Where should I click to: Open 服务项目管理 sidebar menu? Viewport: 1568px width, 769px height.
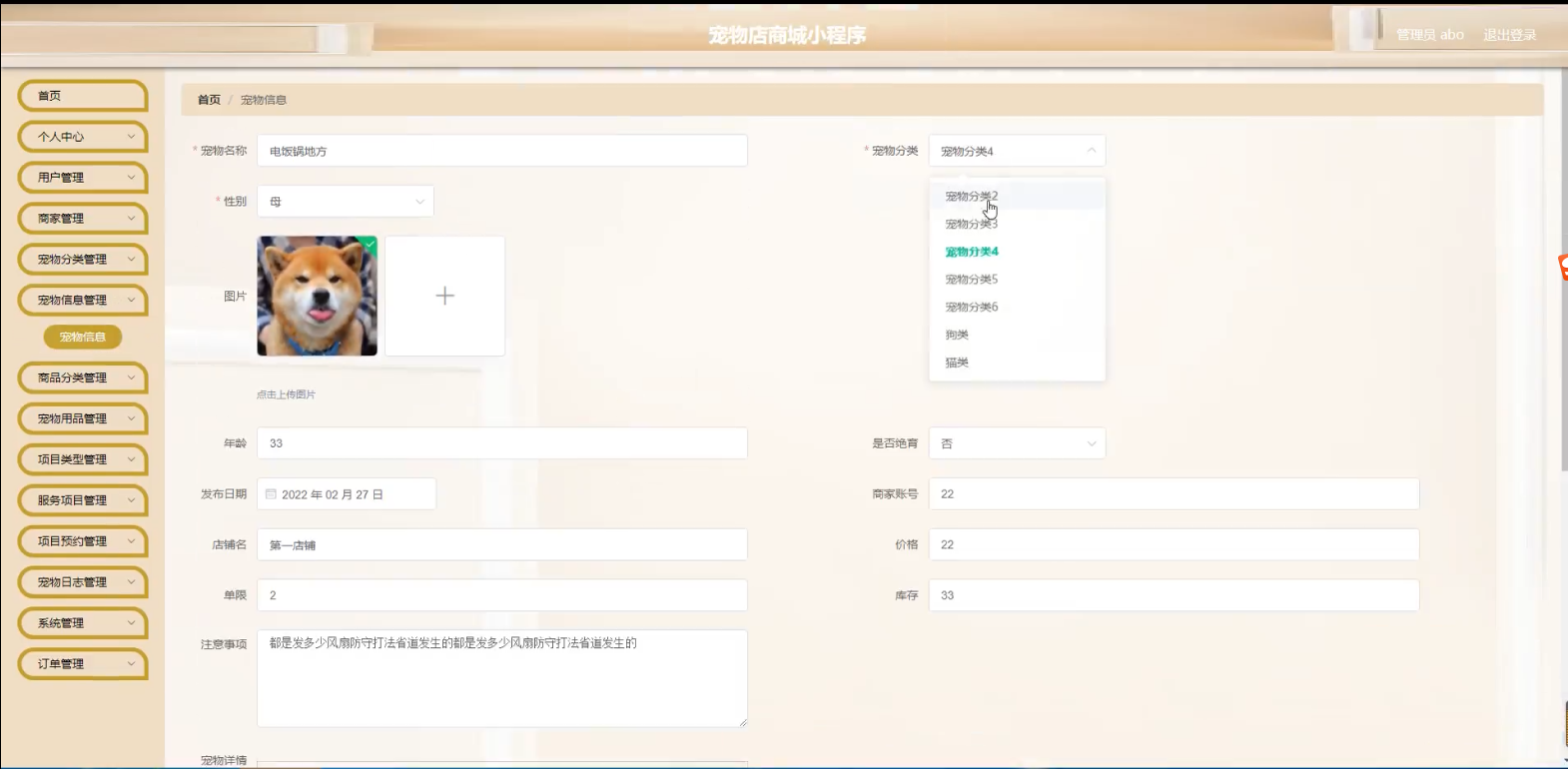click(83, 501)
